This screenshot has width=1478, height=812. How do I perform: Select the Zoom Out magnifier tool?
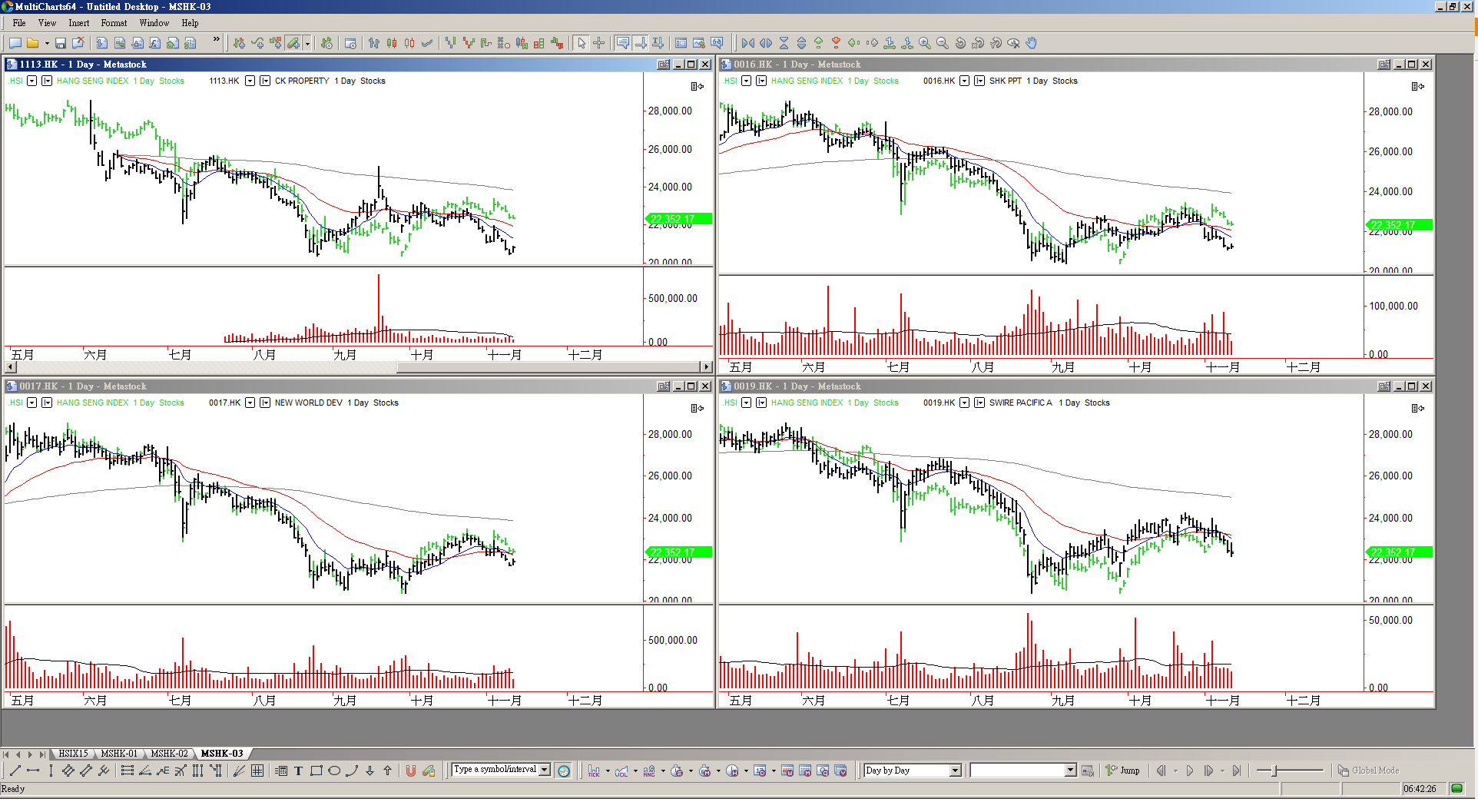942,43
